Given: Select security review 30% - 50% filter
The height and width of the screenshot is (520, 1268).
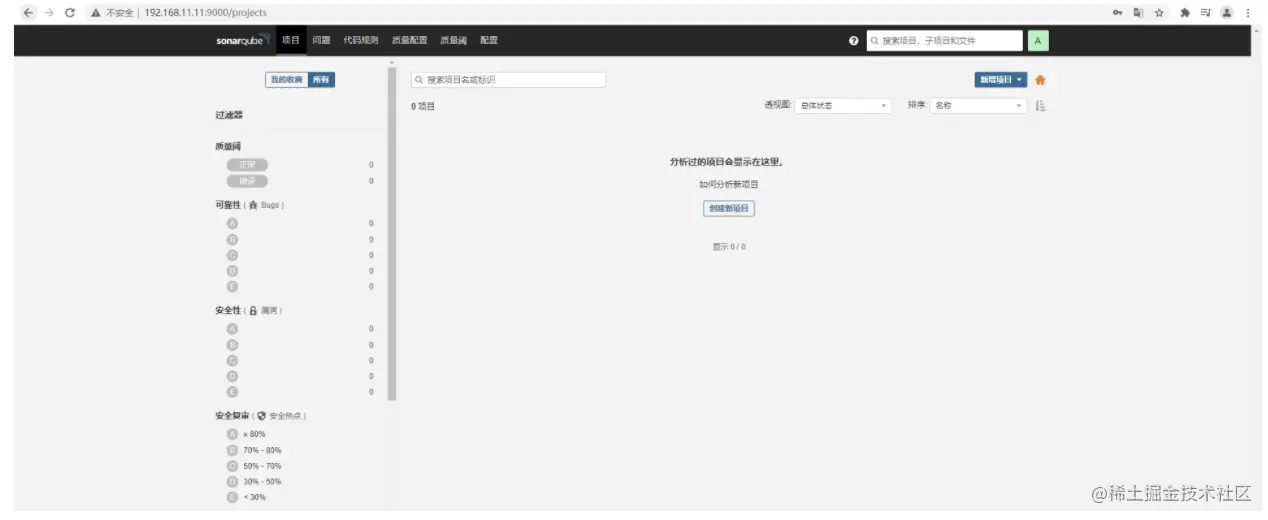Looking at the screenshot, I should click(x=254, y=481).
